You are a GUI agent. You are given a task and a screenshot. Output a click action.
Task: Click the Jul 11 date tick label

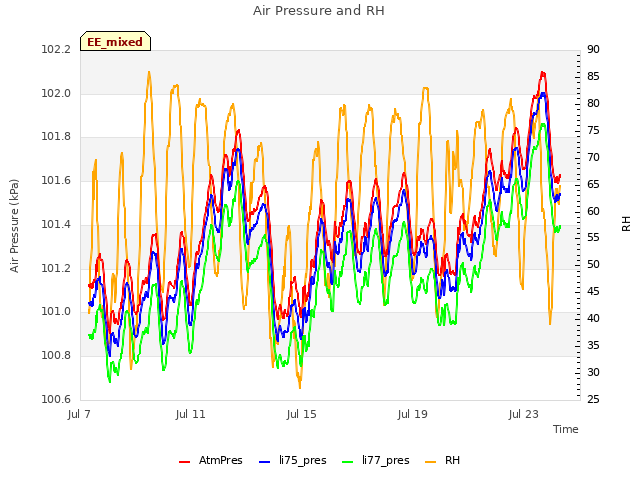[x=191, y=414]
